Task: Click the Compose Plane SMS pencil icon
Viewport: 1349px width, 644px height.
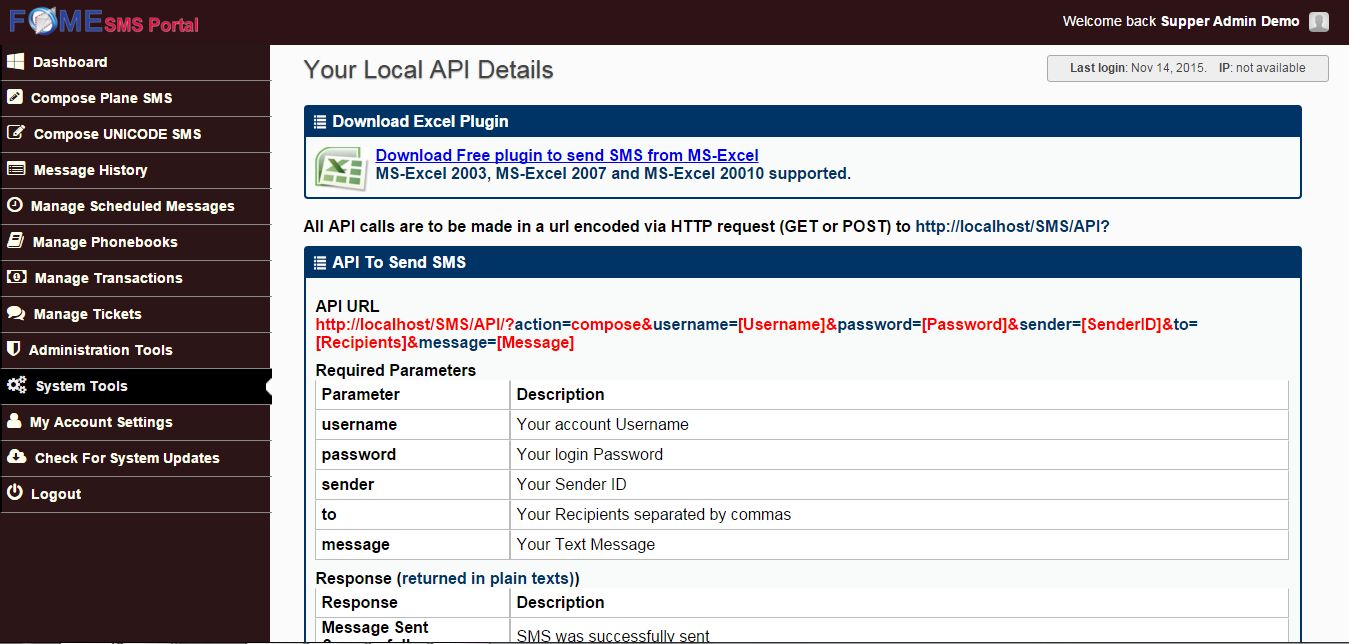Action: coord(14,98)
